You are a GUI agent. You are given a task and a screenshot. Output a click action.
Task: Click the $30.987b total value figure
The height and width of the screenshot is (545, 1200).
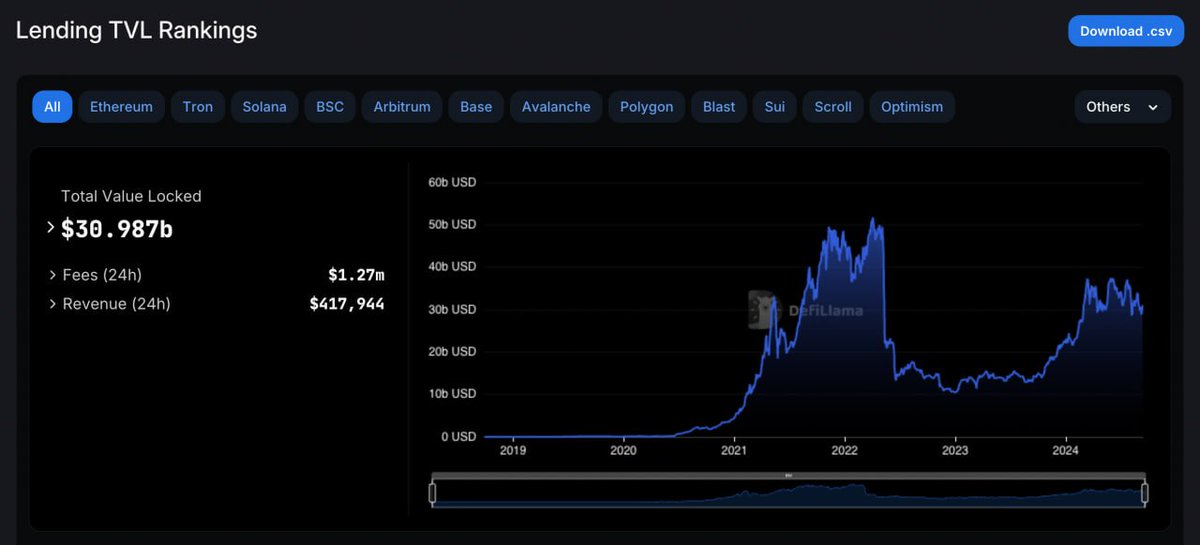(x=117, y=229)
